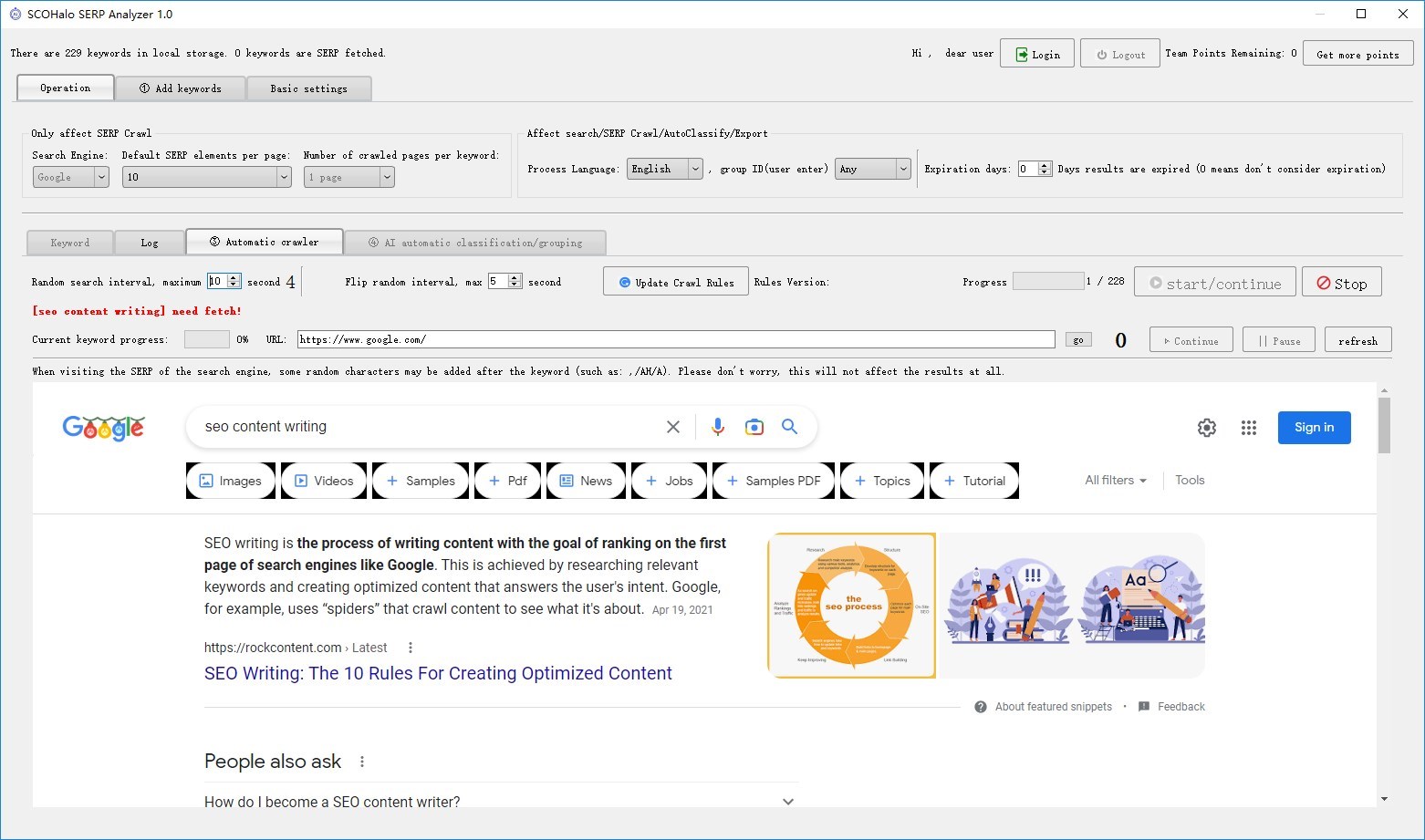
Task: Click the Logout button
Action: [x=1120, y=54]
